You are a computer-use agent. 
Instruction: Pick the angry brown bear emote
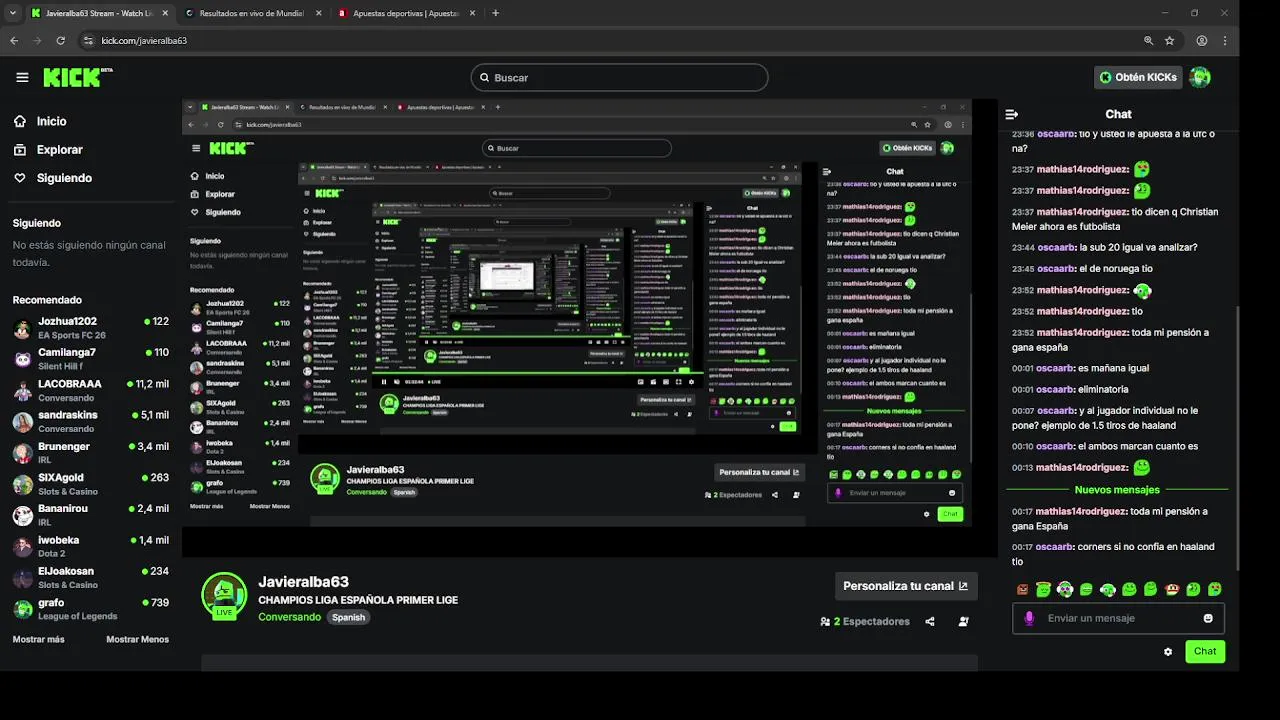1022,590
